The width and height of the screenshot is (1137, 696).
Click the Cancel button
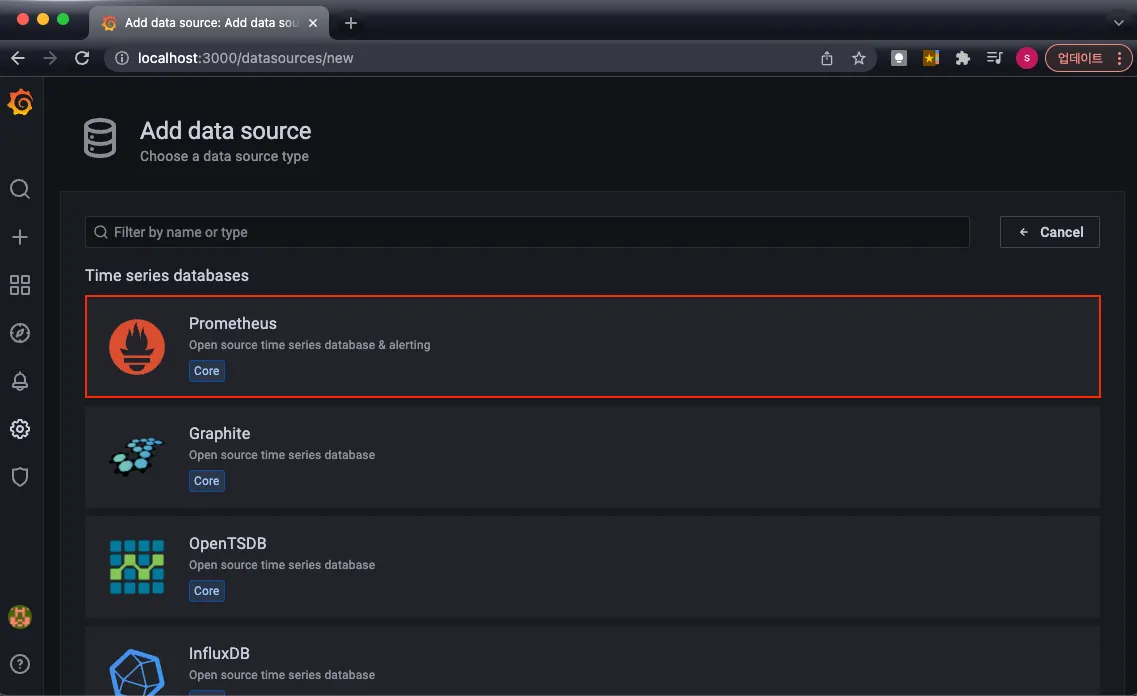(x=1049, y=232)
